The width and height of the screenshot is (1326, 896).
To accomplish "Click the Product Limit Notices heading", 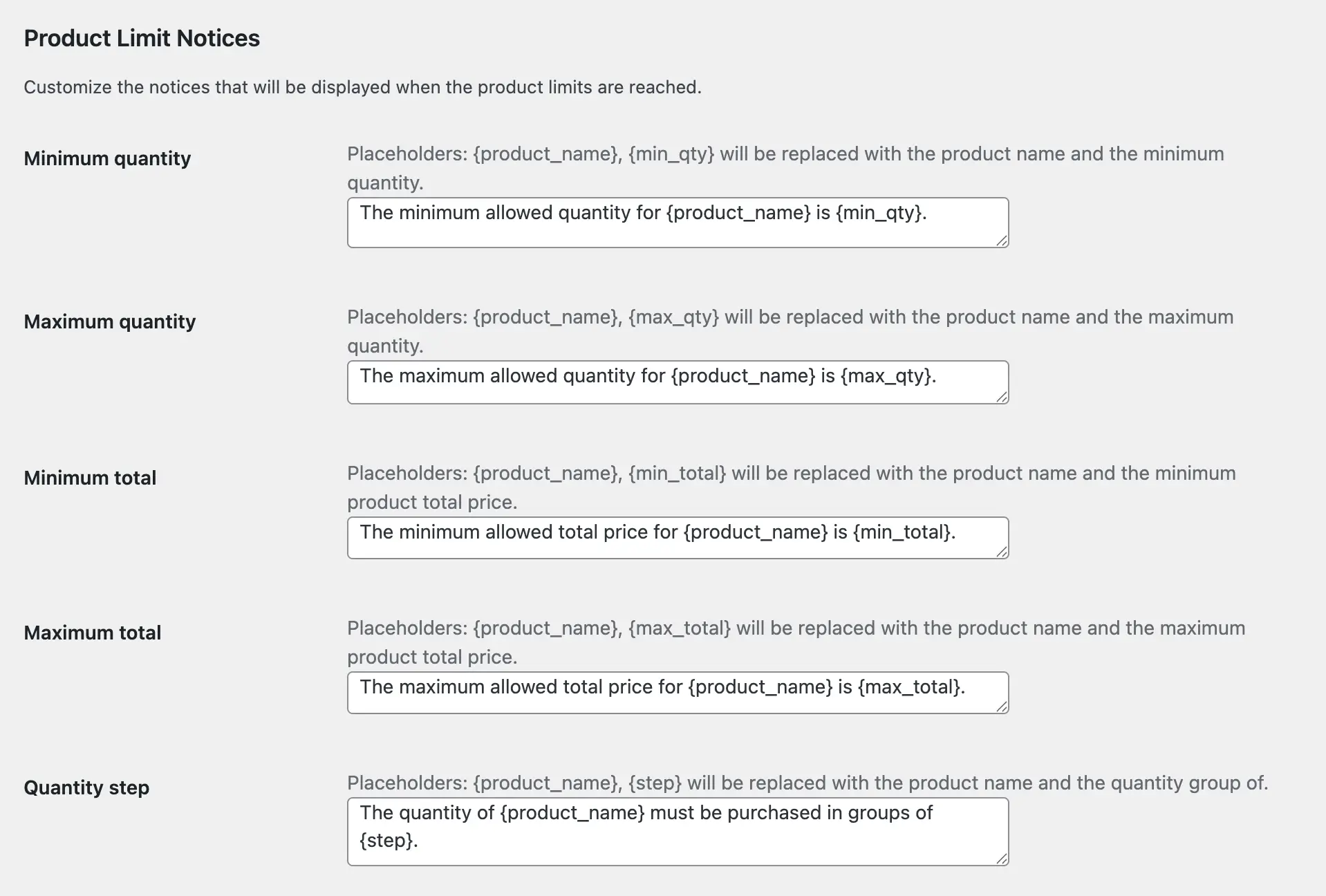I will click(x=142, y=39).
